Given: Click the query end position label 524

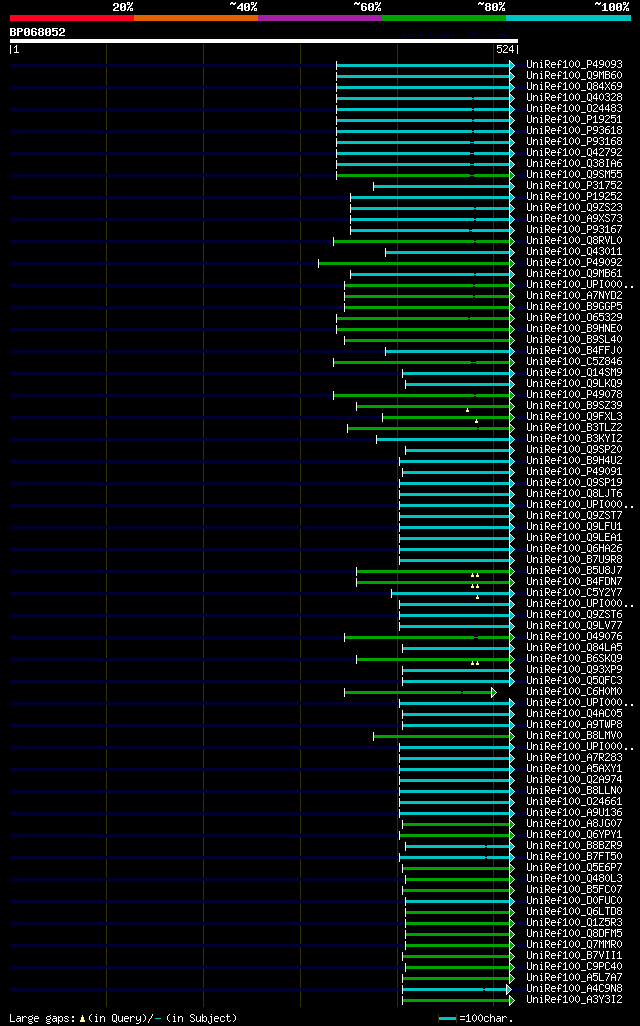Looking at the screenshot, I should (505, 49).
